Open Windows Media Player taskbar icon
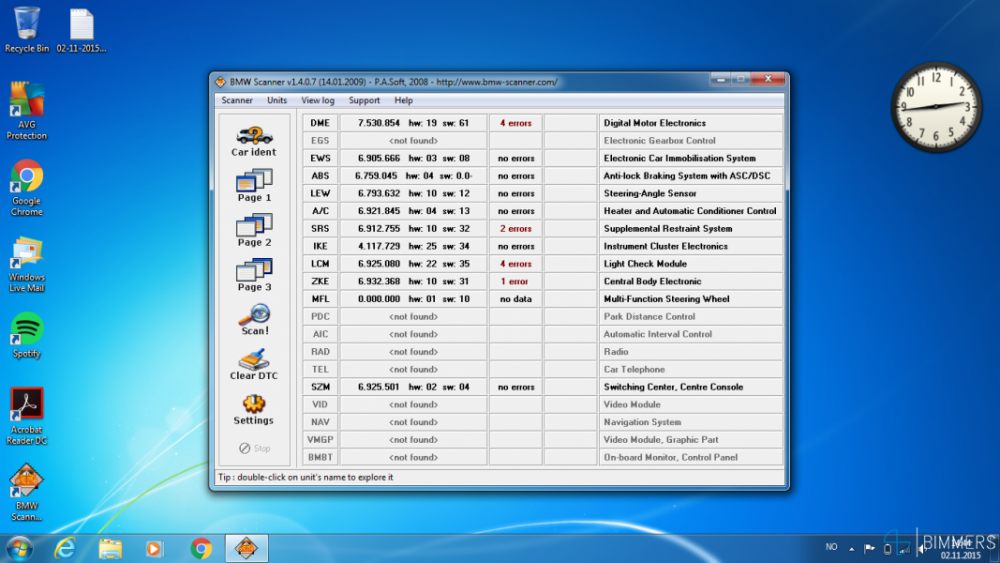The width and height of the screenshot is (1000, 563). (154, 548)
